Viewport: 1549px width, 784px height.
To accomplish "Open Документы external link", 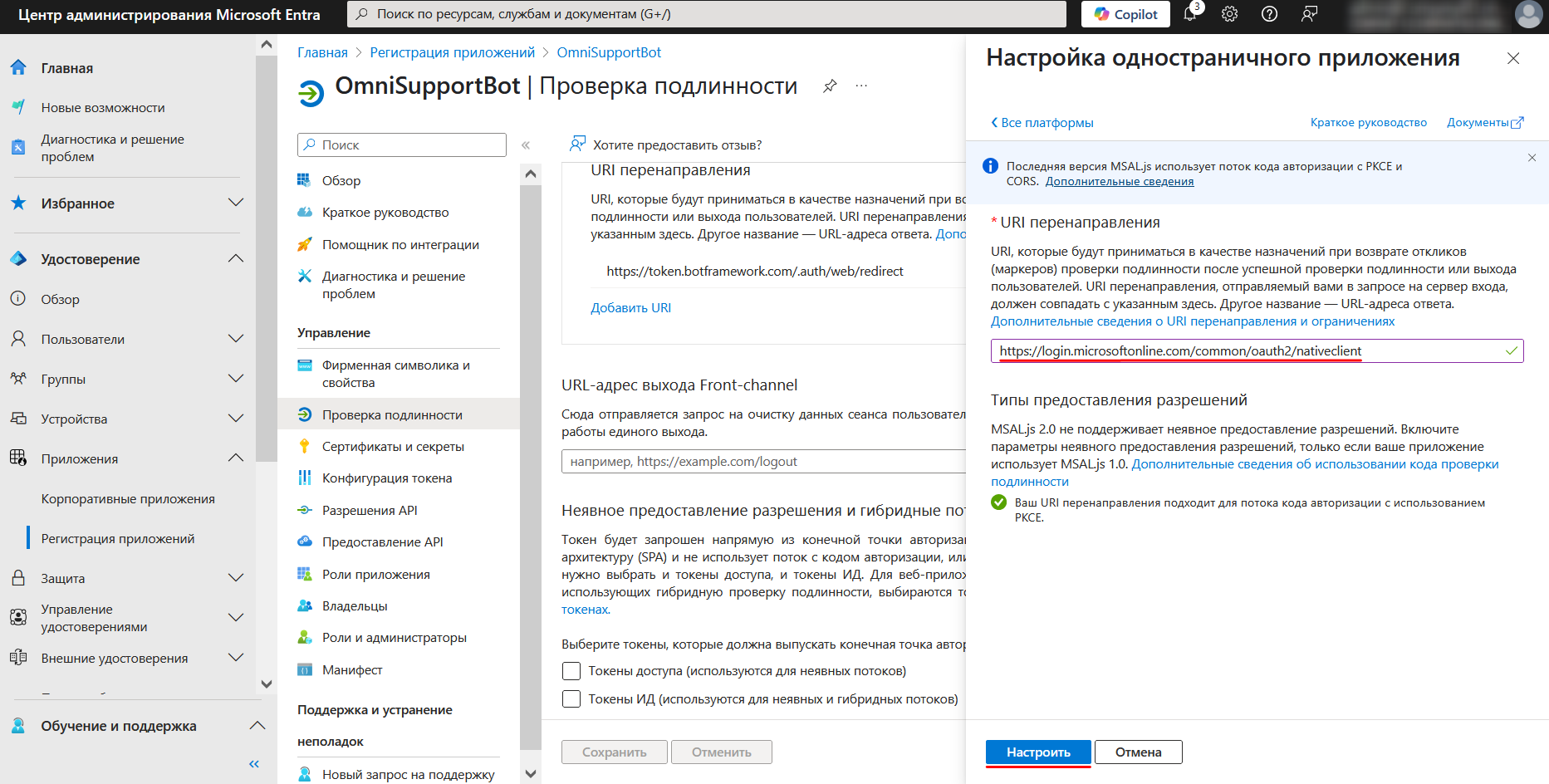I will 1485,123.
